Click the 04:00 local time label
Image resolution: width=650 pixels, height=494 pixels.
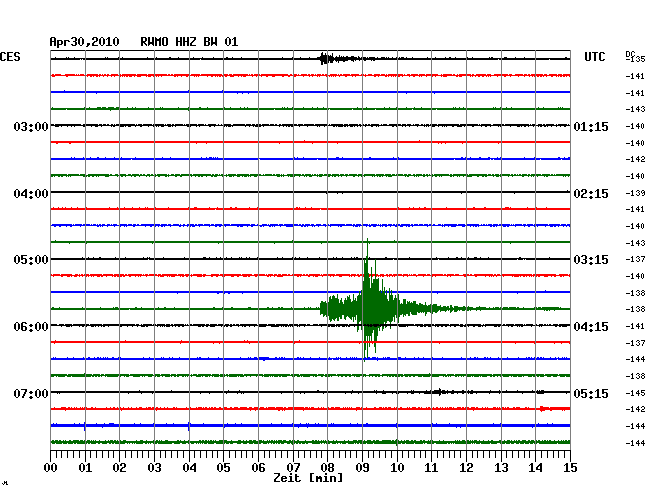31,194
